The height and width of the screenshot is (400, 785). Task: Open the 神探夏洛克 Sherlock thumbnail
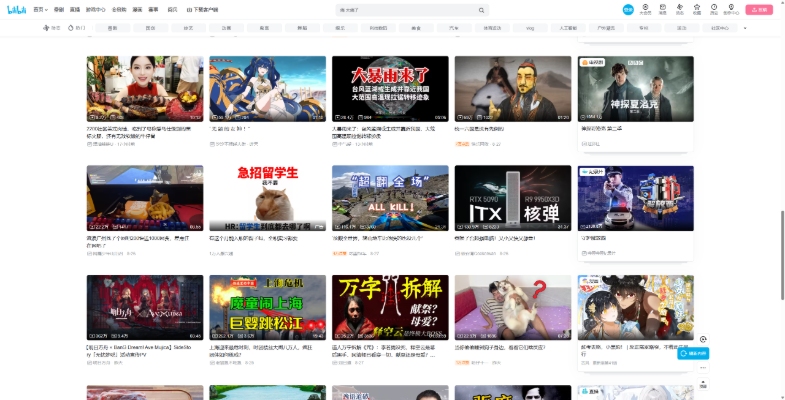pyautogui.click(x=635, y=89)
